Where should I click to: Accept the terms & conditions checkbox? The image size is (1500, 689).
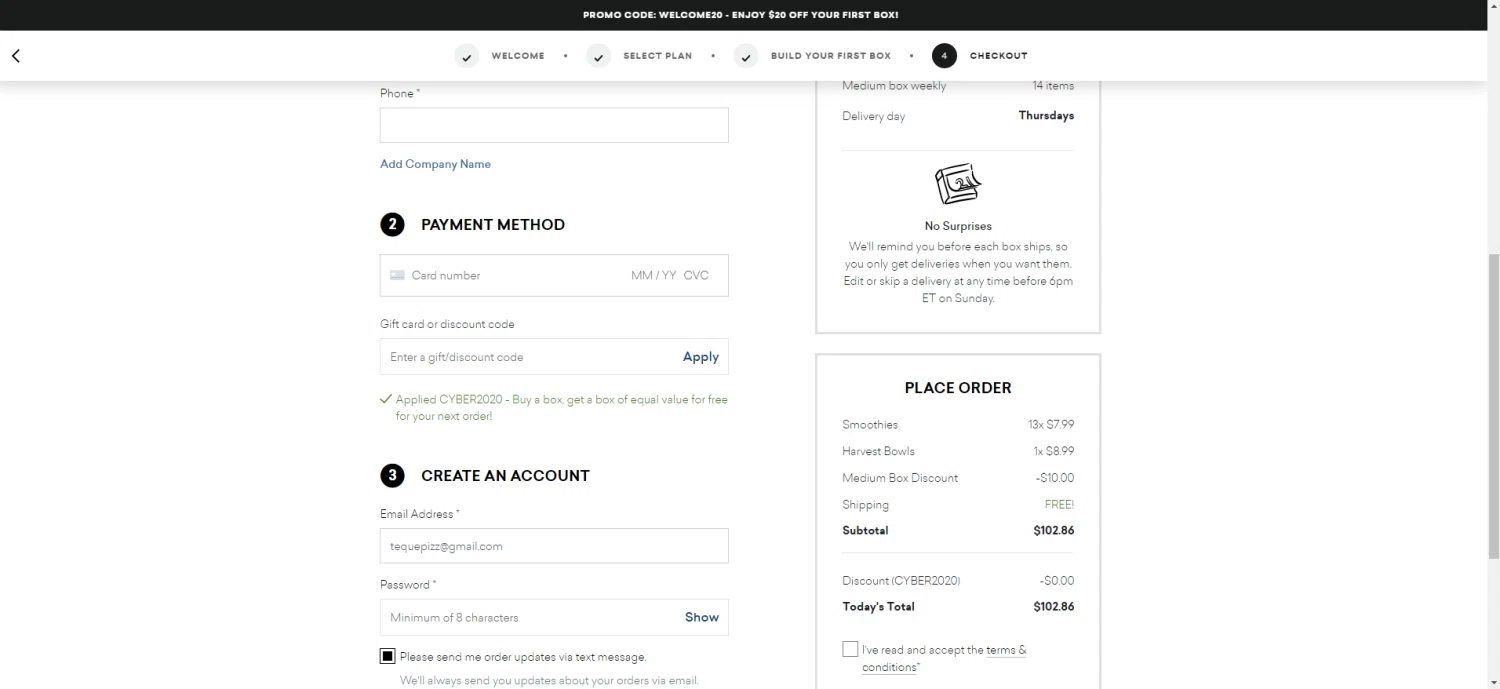[850, 649]
